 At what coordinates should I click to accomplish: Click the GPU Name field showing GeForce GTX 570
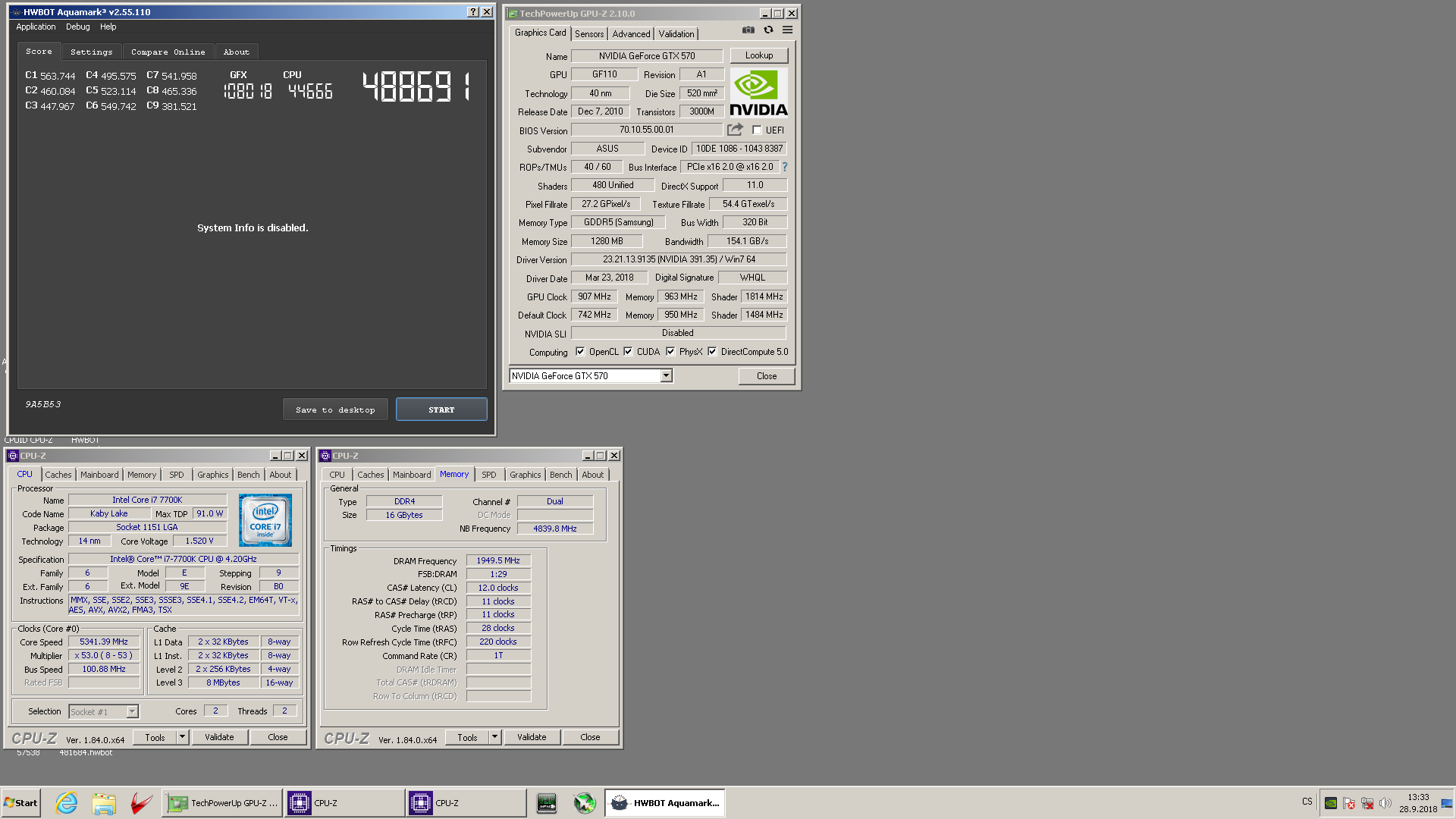647,56
